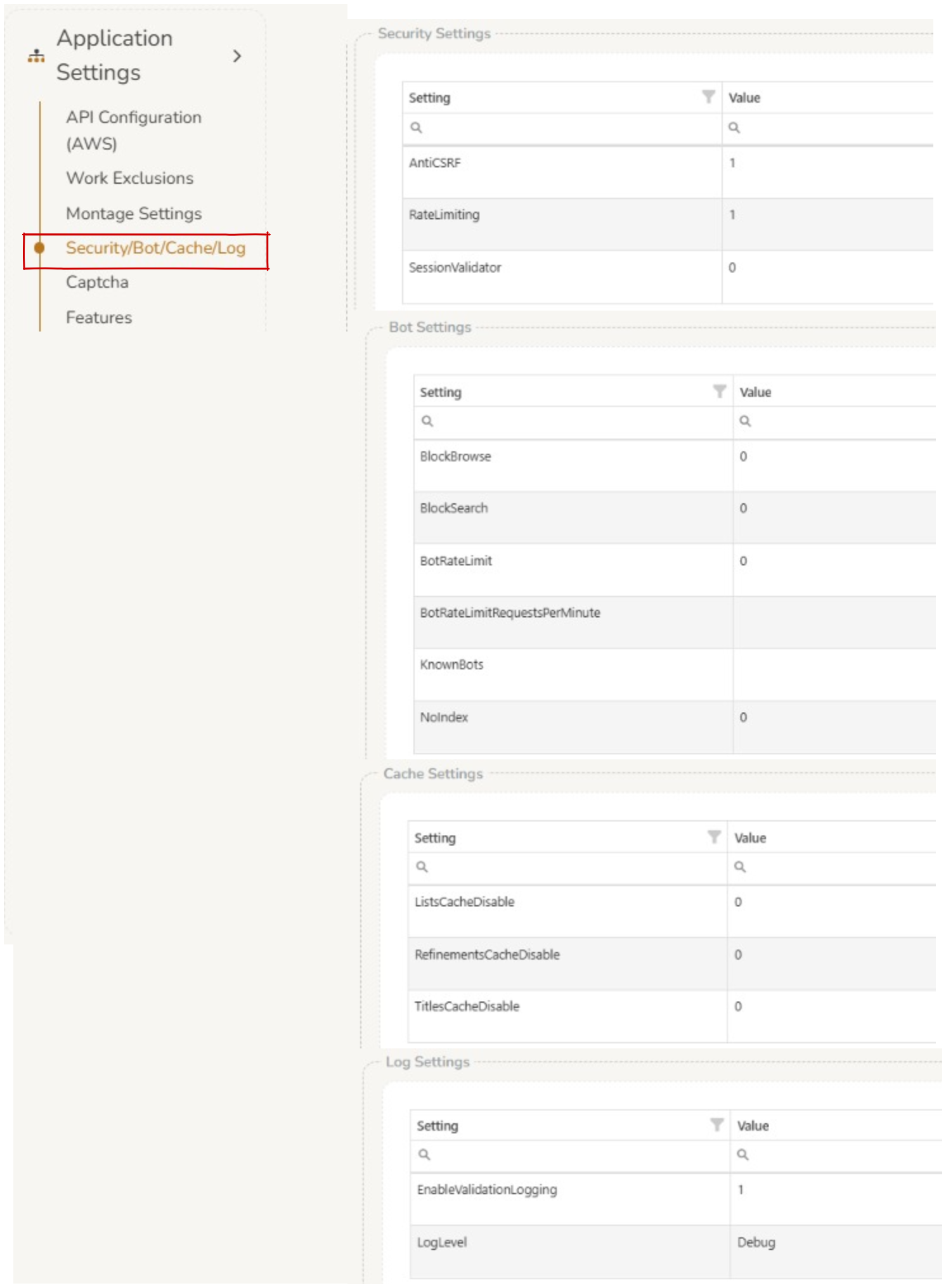Image resolution: width=946 pixels, height=1288 pixels.
Task: Go to Montage Settings page
Action: [x=134, y=214]
